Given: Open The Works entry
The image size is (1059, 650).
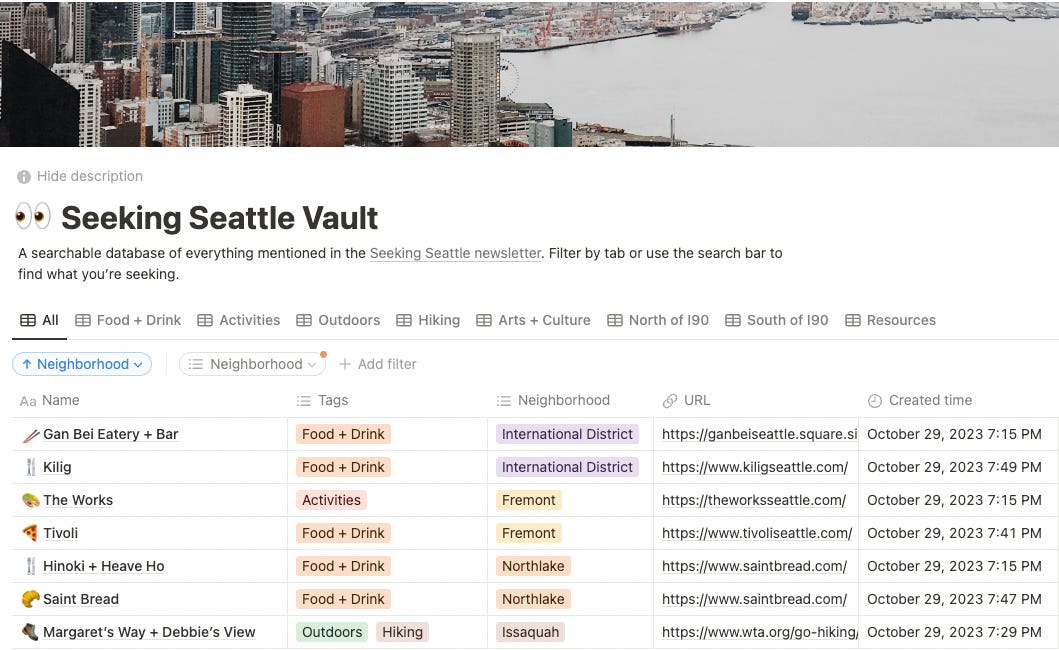Looking at the screenshot, I should [x=78, y=501].
